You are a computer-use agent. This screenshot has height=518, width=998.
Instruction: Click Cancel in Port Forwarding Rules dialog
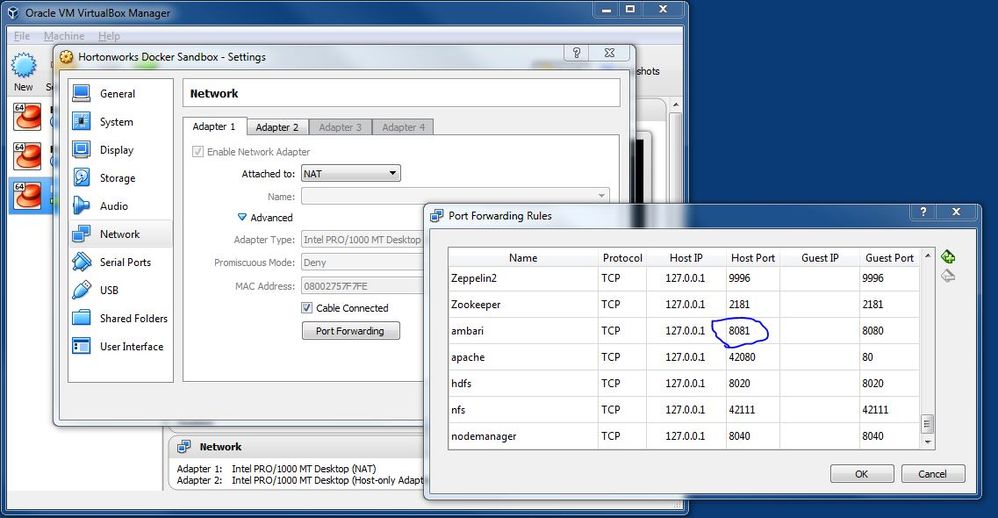(932, 474)
